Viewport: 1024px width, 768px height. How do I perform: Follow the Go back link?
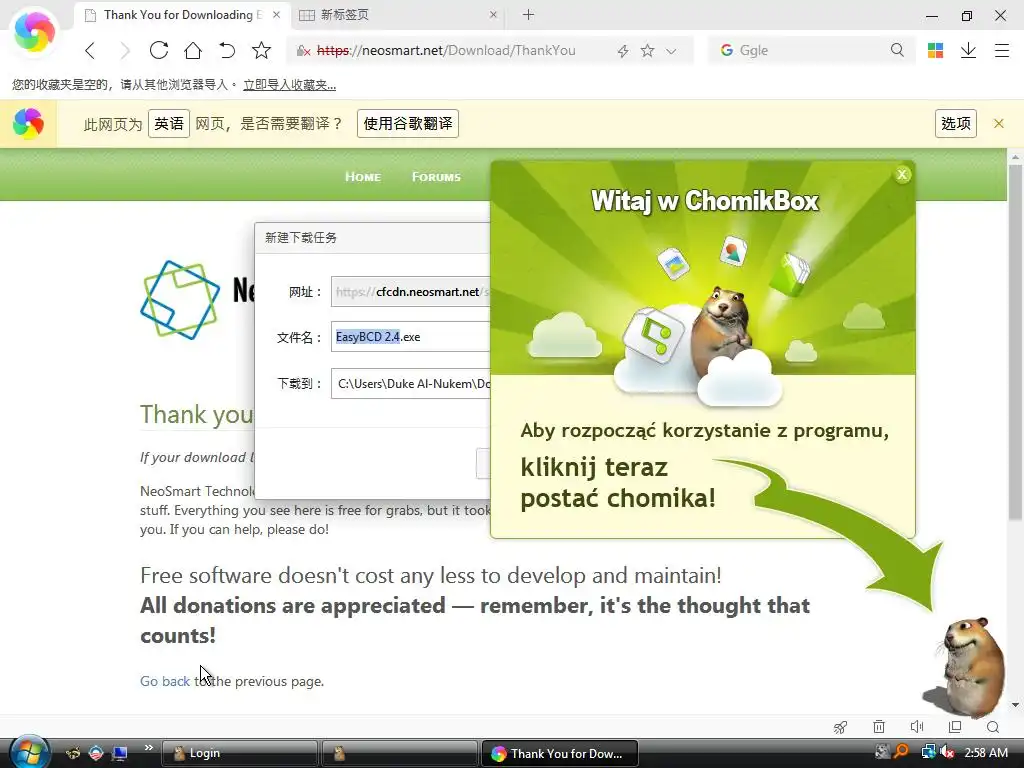click(x=165, y=681)
